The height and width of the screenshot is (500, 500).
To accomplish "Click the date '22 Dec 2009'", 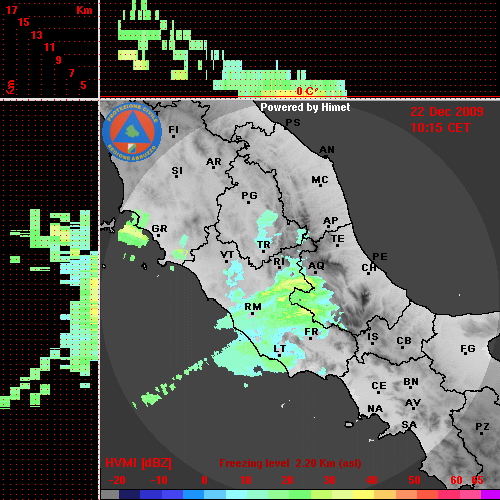I will pyautogui.click(x=447, y=112).
